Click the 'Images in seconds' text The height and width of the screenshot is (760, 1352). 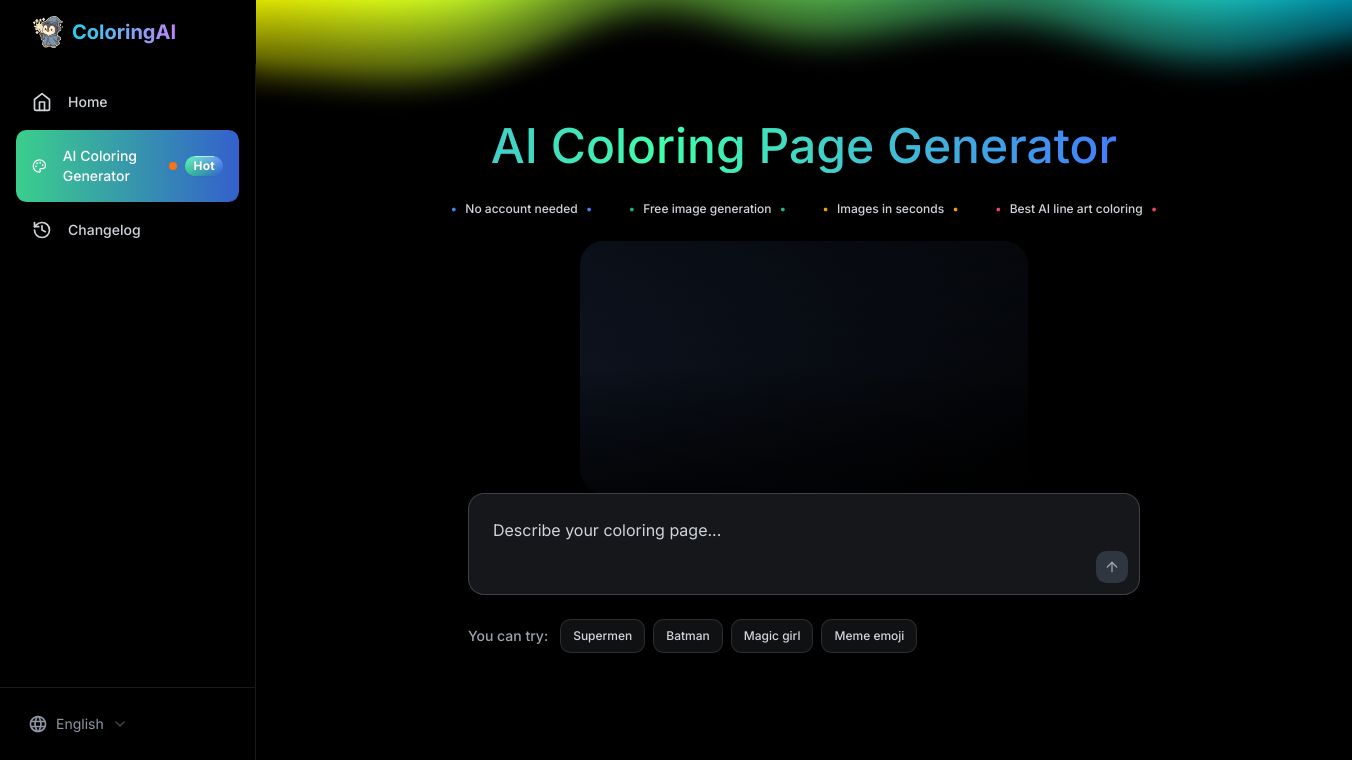coord(890,209)
